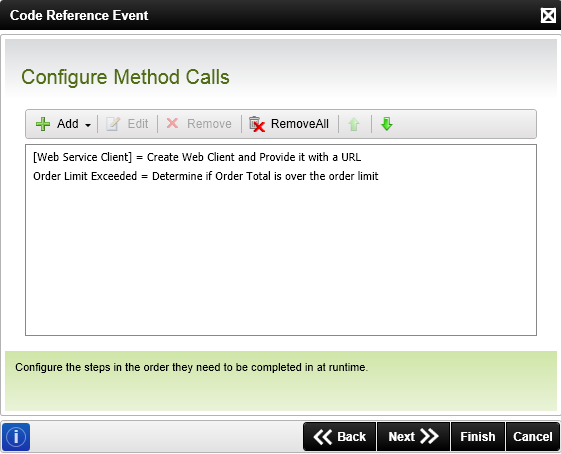The image size is (561, 454).
Task: Click the RemoveAll toolbar label
Action: [300, 124]
